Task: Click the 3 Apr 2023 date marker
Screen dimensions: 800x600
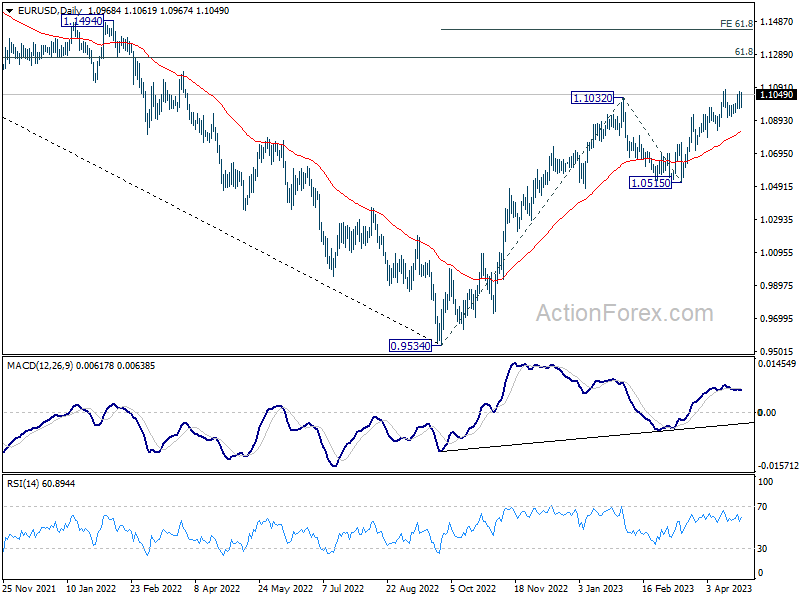Action: (729, 588)
